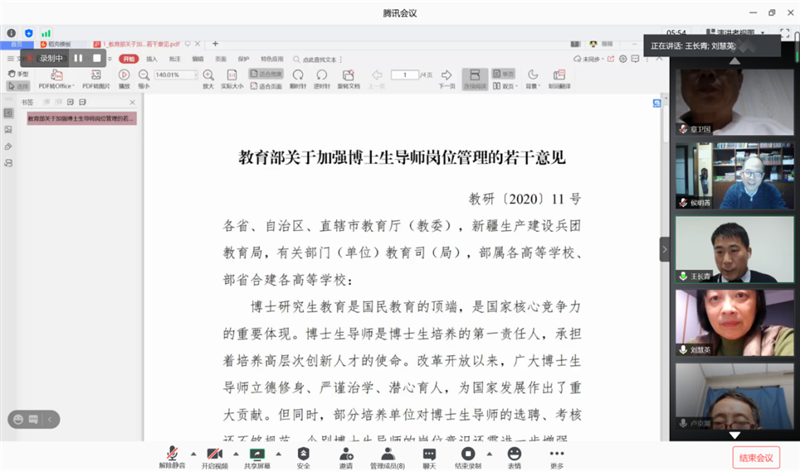Turn on camera (开启视频)
Viewport: 800px width, 471px height.
click(214, 457)
